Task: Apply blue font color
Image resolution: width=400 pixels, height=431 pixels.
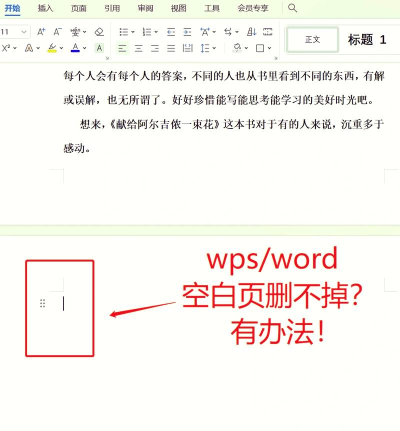Action: click(x=75, y=48)
